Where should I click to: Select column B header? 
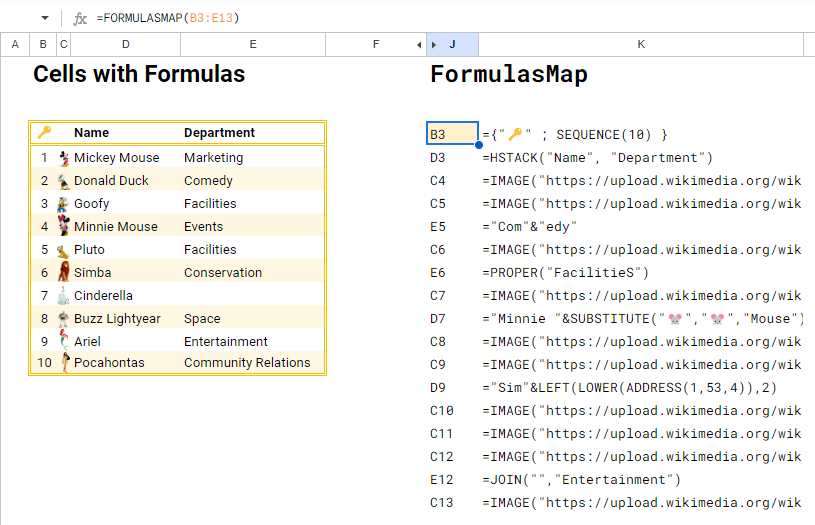(43, 44)
